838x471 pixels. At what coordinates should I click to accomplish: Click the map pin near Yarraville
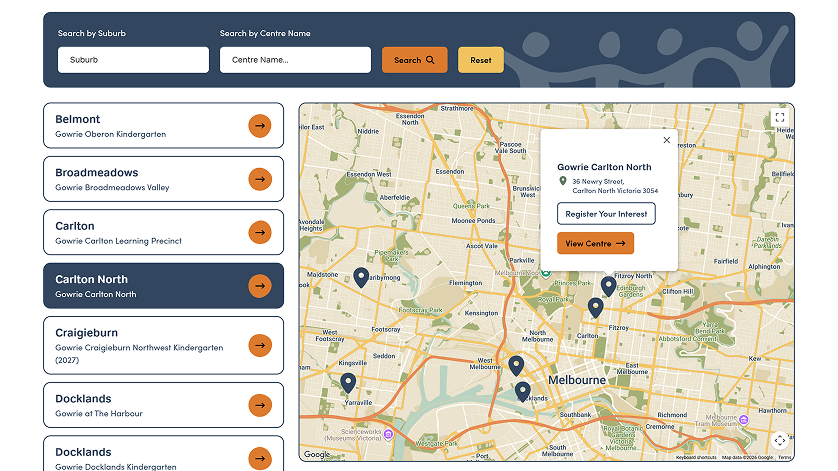[348, 383]
